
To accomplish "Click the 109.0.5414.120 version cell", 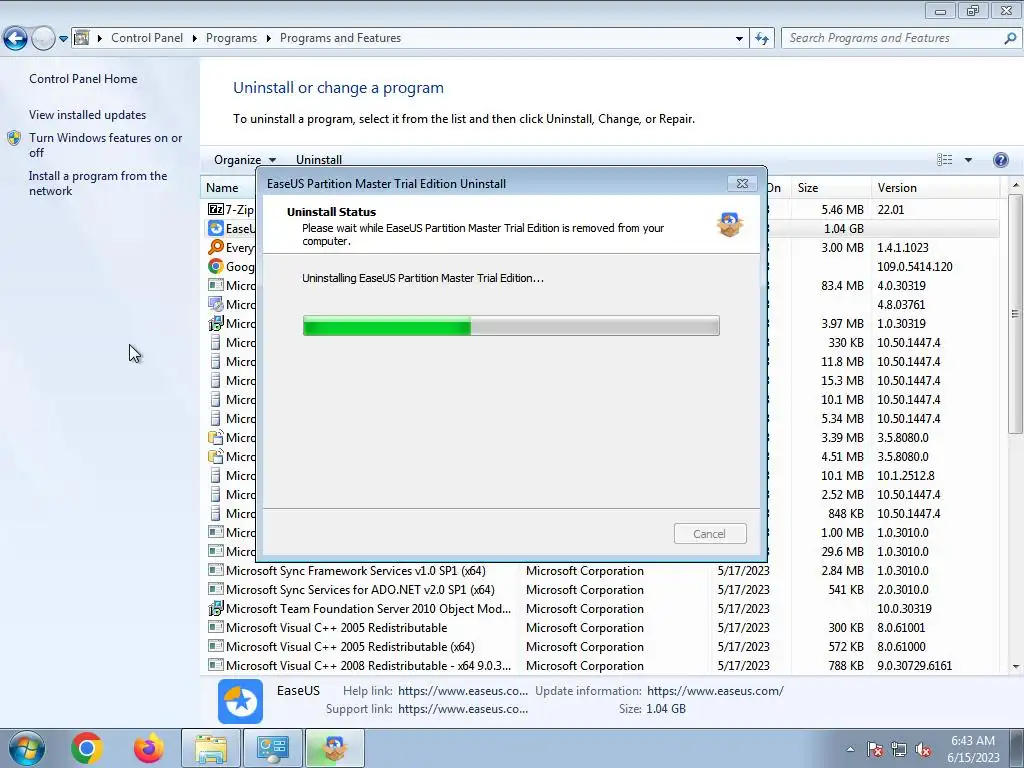I will 914,266.
